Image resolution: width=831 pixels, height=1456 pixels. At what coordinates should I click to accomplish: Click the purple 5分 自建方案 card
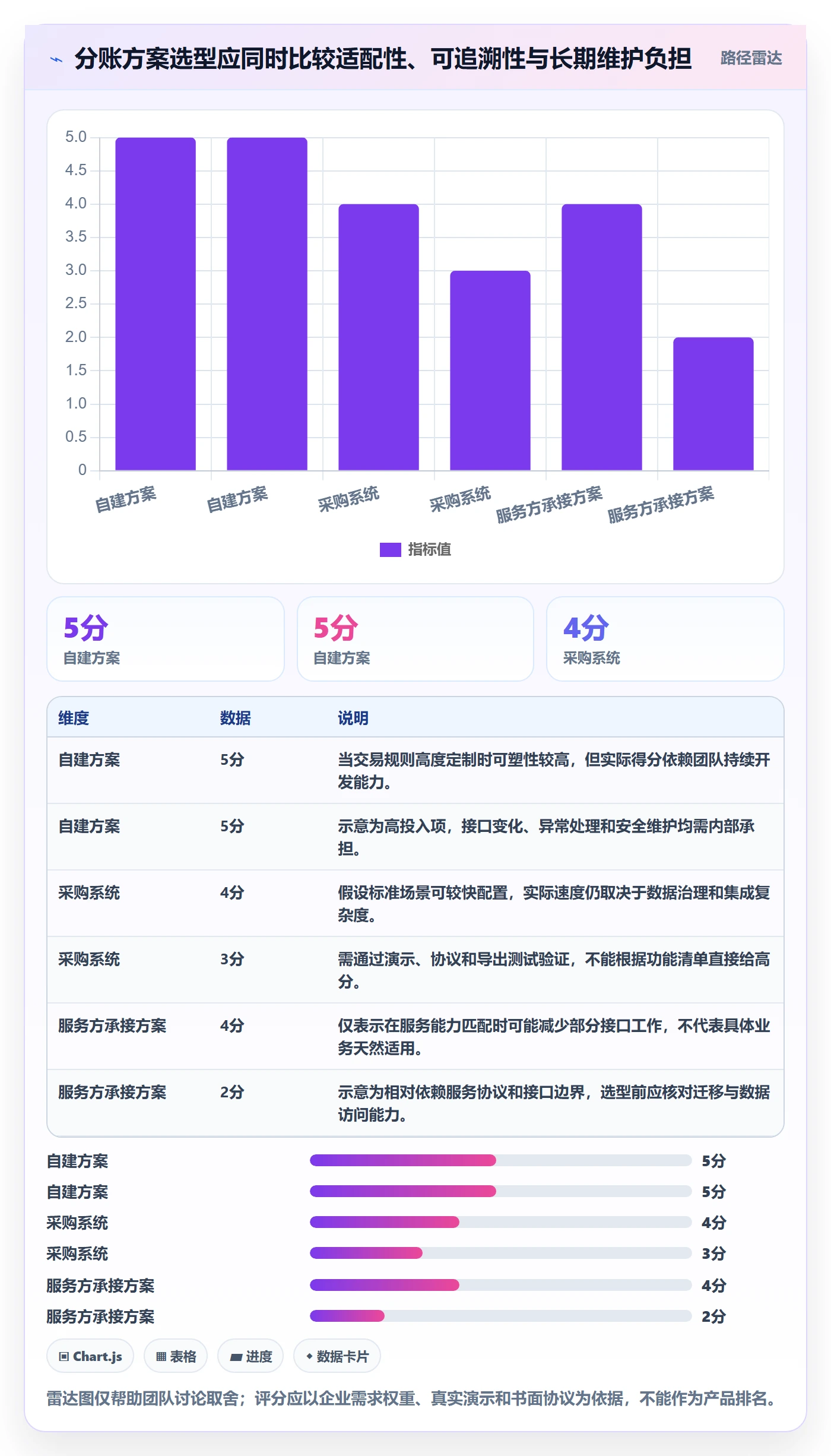point(166,639)
